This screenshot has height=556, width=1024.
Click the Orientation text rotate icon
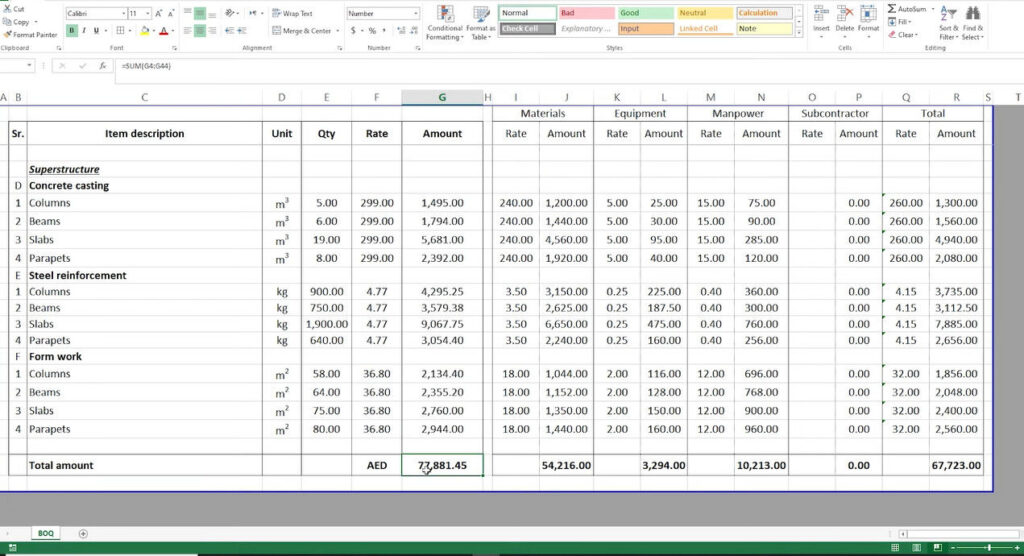pyautogui.click(x=230, y=13)
